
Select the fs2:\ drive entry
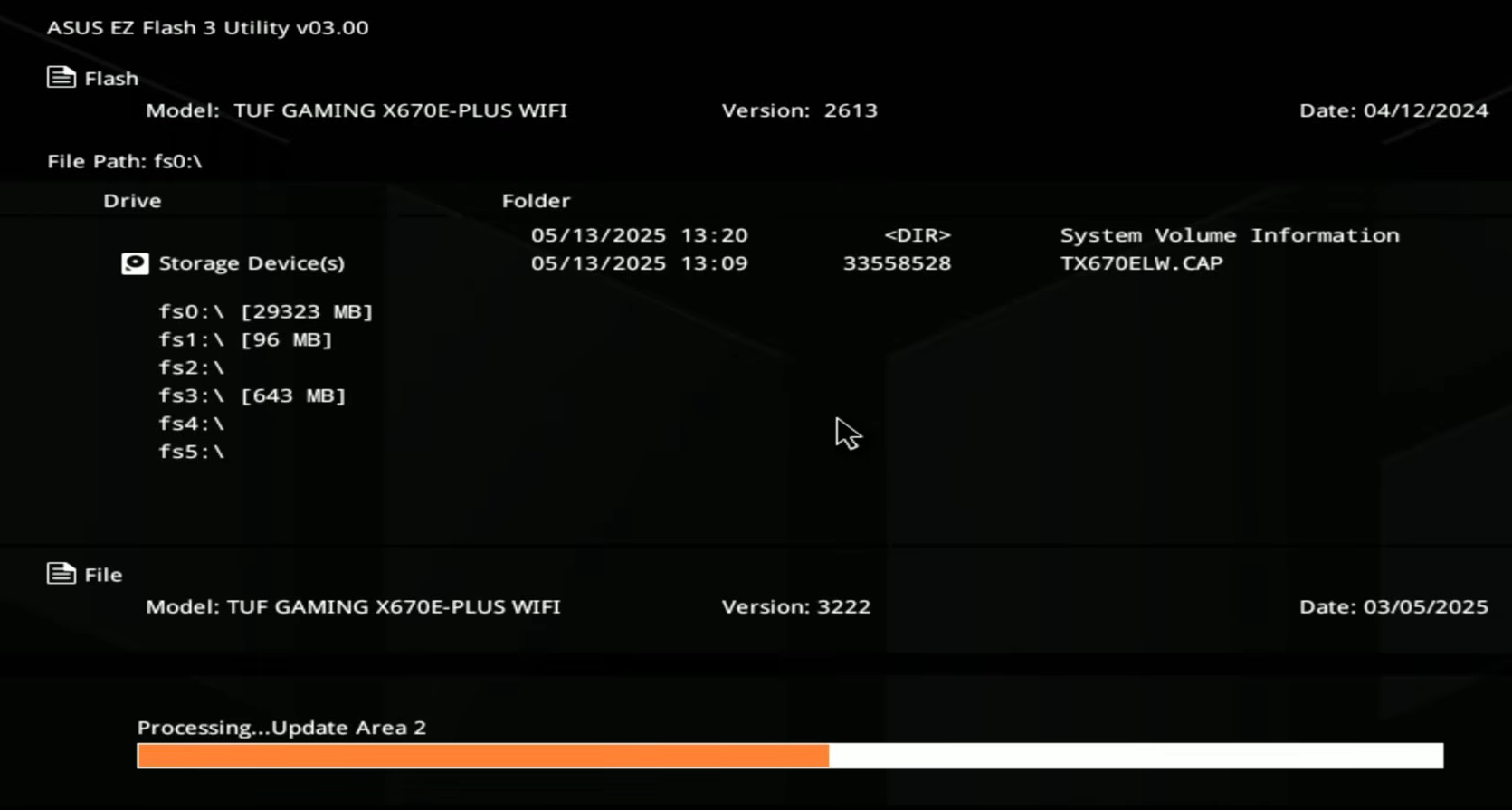(191, 367)
